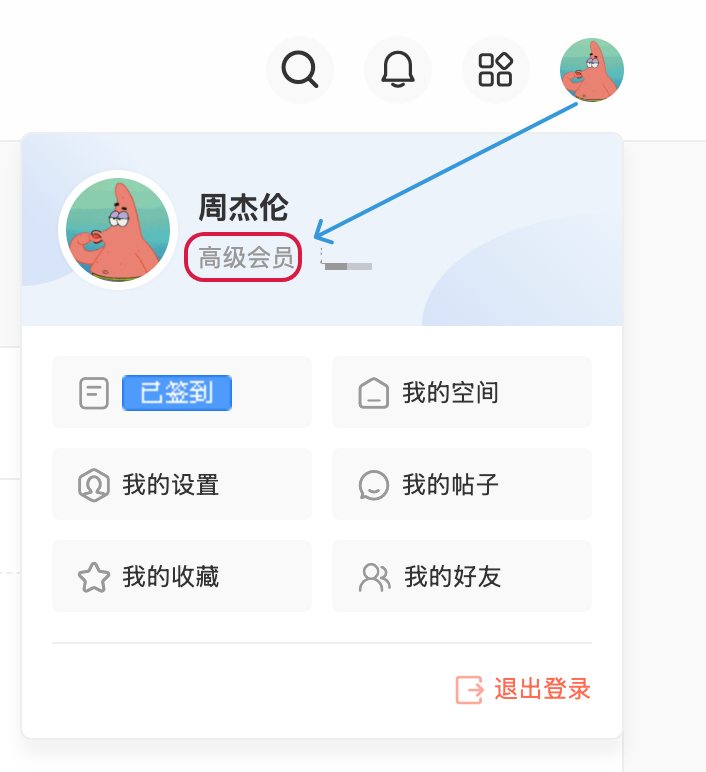Open 我的帖子 menu entry
706x772 pixels.
tap(462, 484)
